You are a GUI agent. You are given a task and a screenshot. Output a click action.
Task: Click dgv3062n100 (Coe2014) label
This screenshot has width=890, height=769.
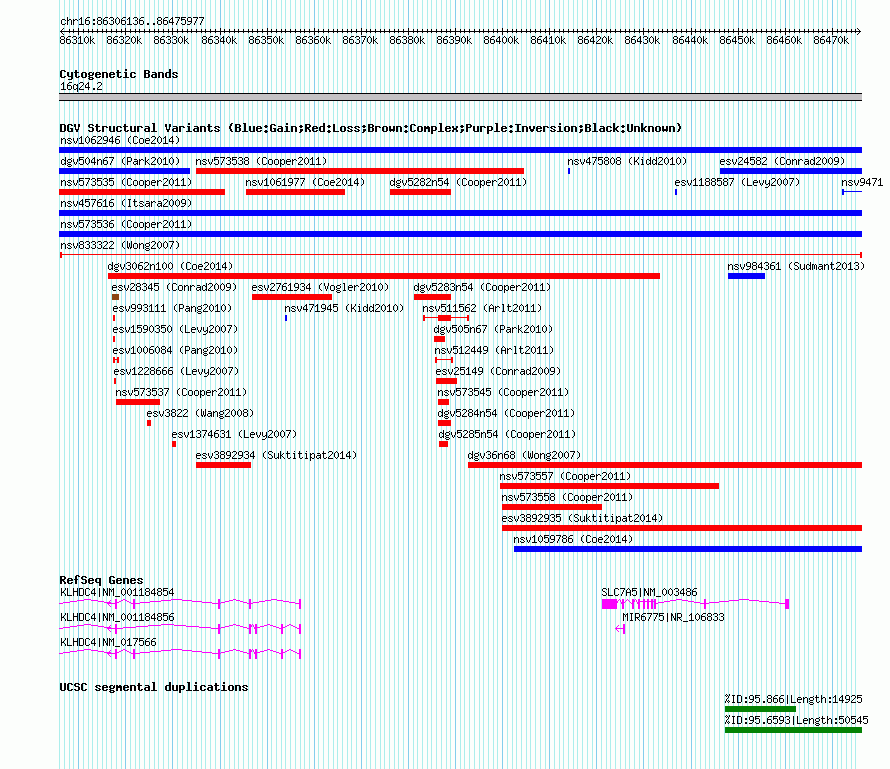tap(170, 266)
